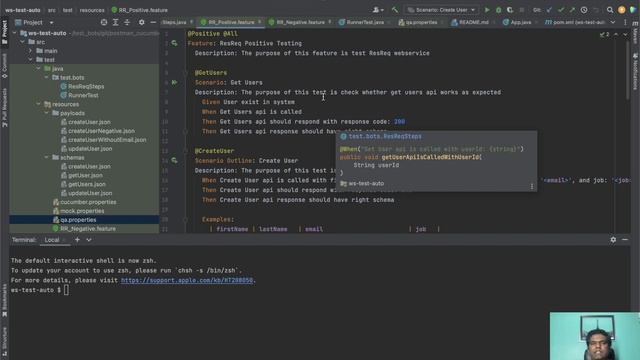The width and height of the screenshot is (640, 360).
Task: Collapse the test folder
Action: pos(31,60)
